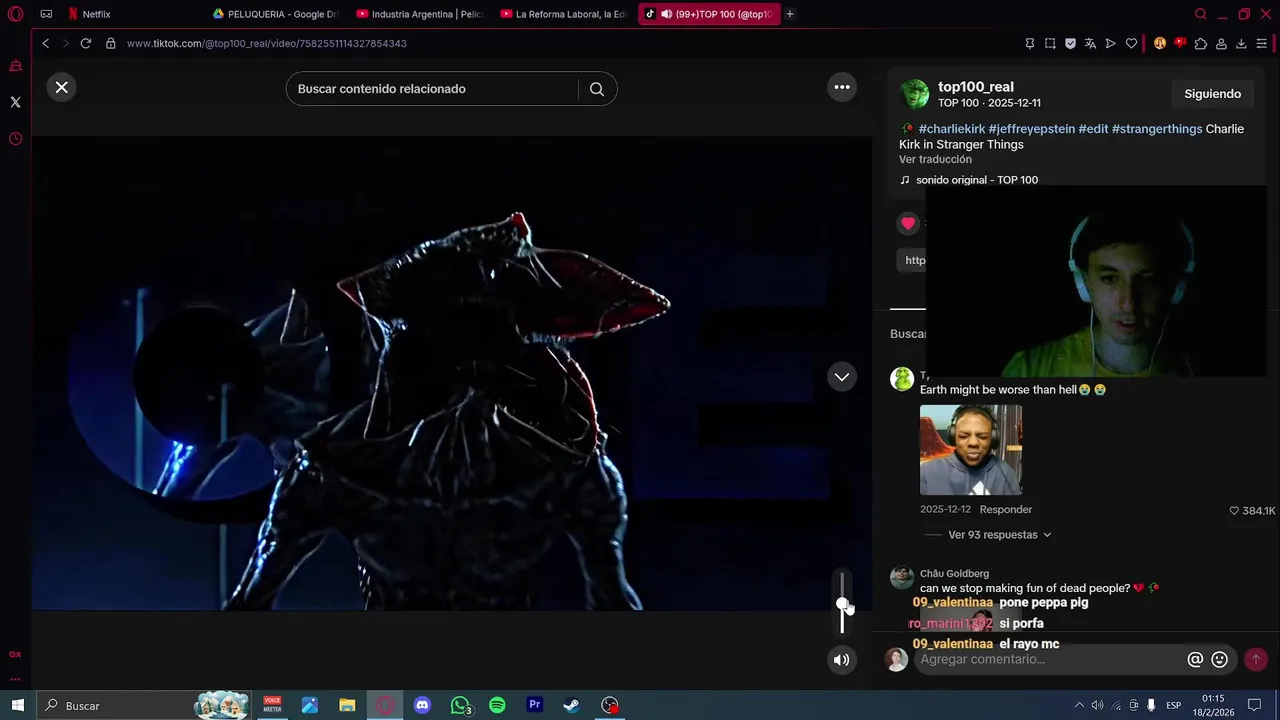This screenshot has width=1280, height=720.
Task: Like the video with the heart button
Action: (908, 223)
